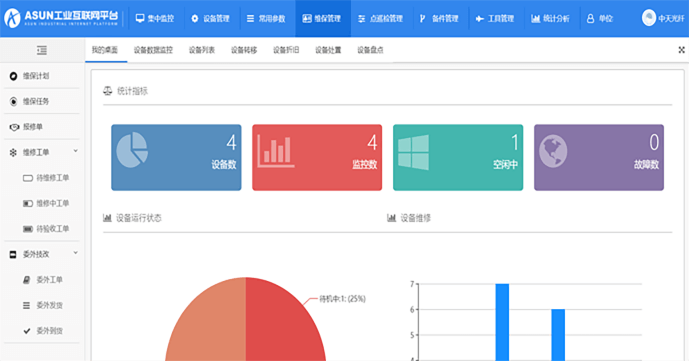Click the 工具管理 icon in top navigation

pyautogui.click(x=479, y=18)
